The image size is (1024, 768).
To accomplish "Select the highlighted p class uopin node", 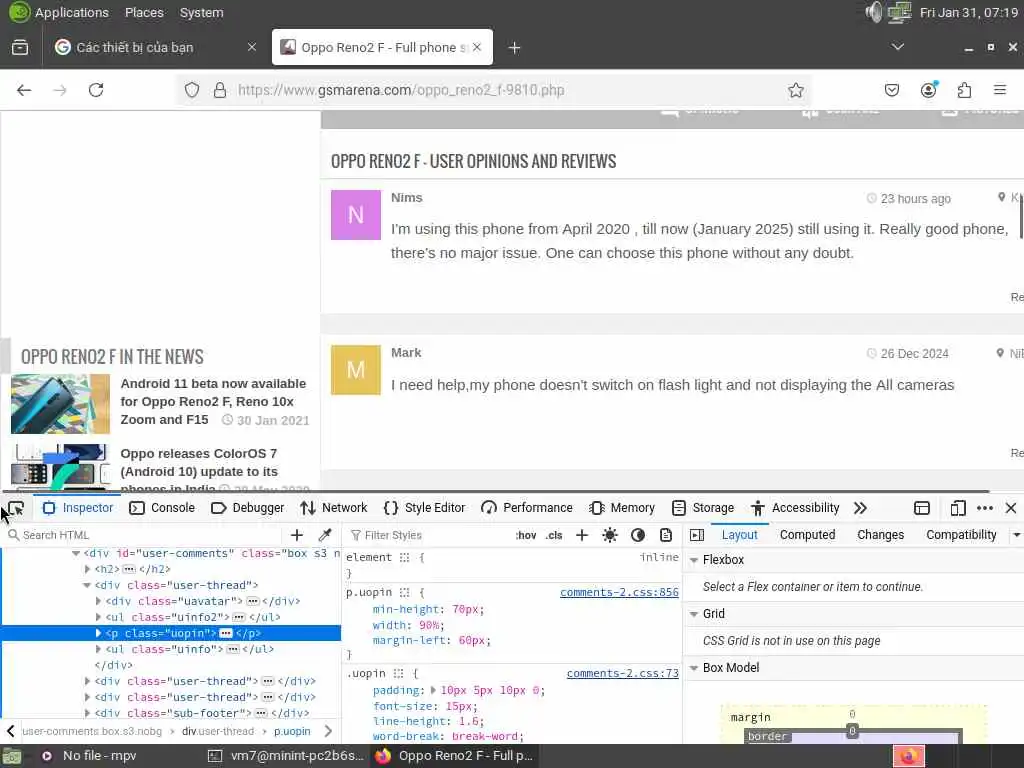I will pos(171,633).
